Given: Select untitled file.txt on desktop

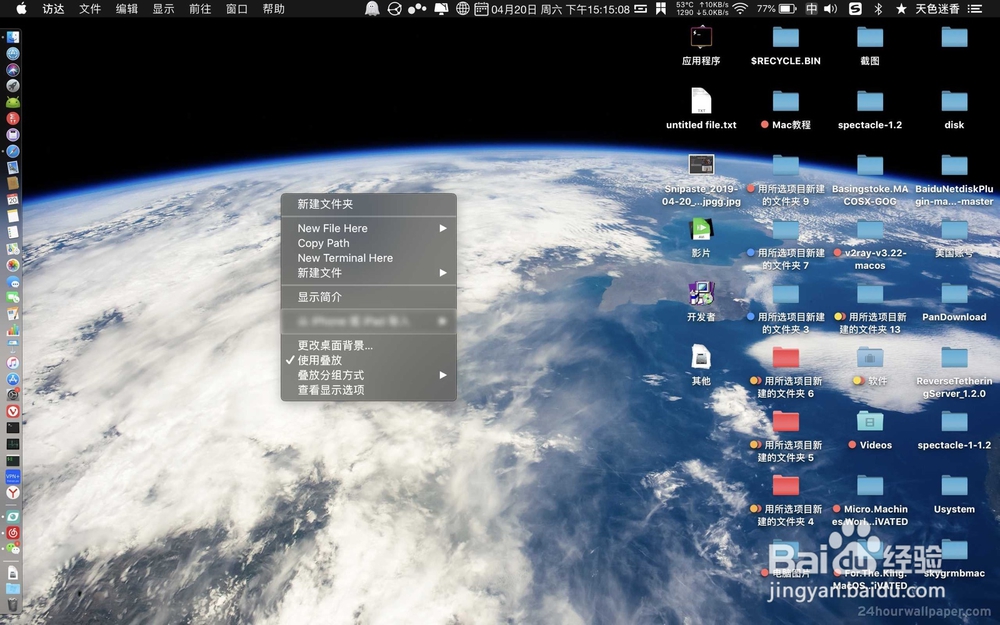Looking at the screenshot, I should point(701,109).
